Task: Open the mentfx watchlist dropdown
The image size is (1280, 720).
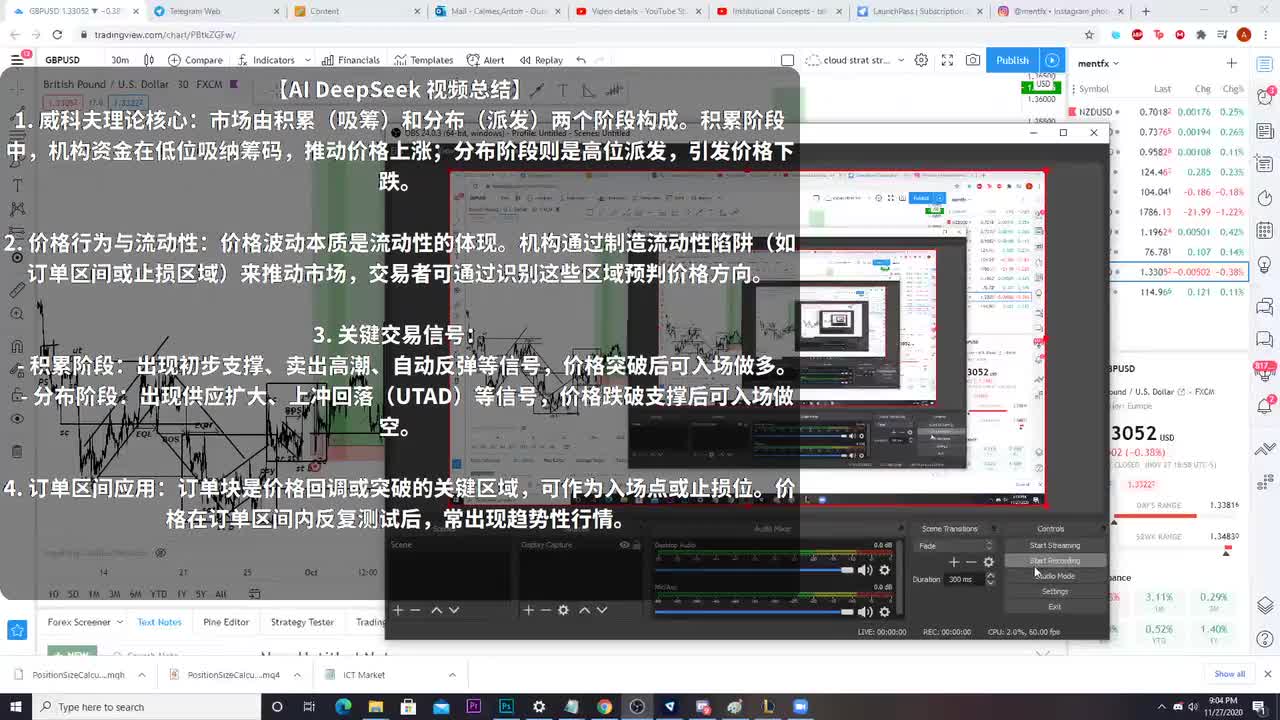Action: 1098,63
